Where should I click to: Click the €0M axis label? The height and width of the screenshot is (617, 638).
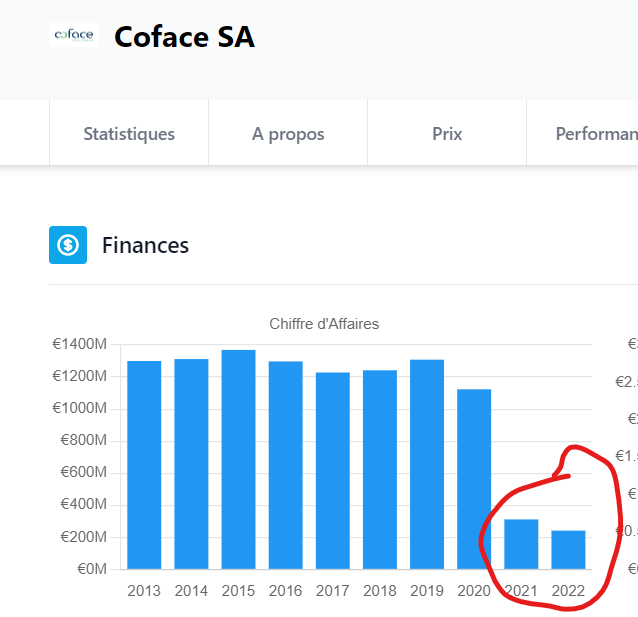pyautogui.click(x=92, y=569)
